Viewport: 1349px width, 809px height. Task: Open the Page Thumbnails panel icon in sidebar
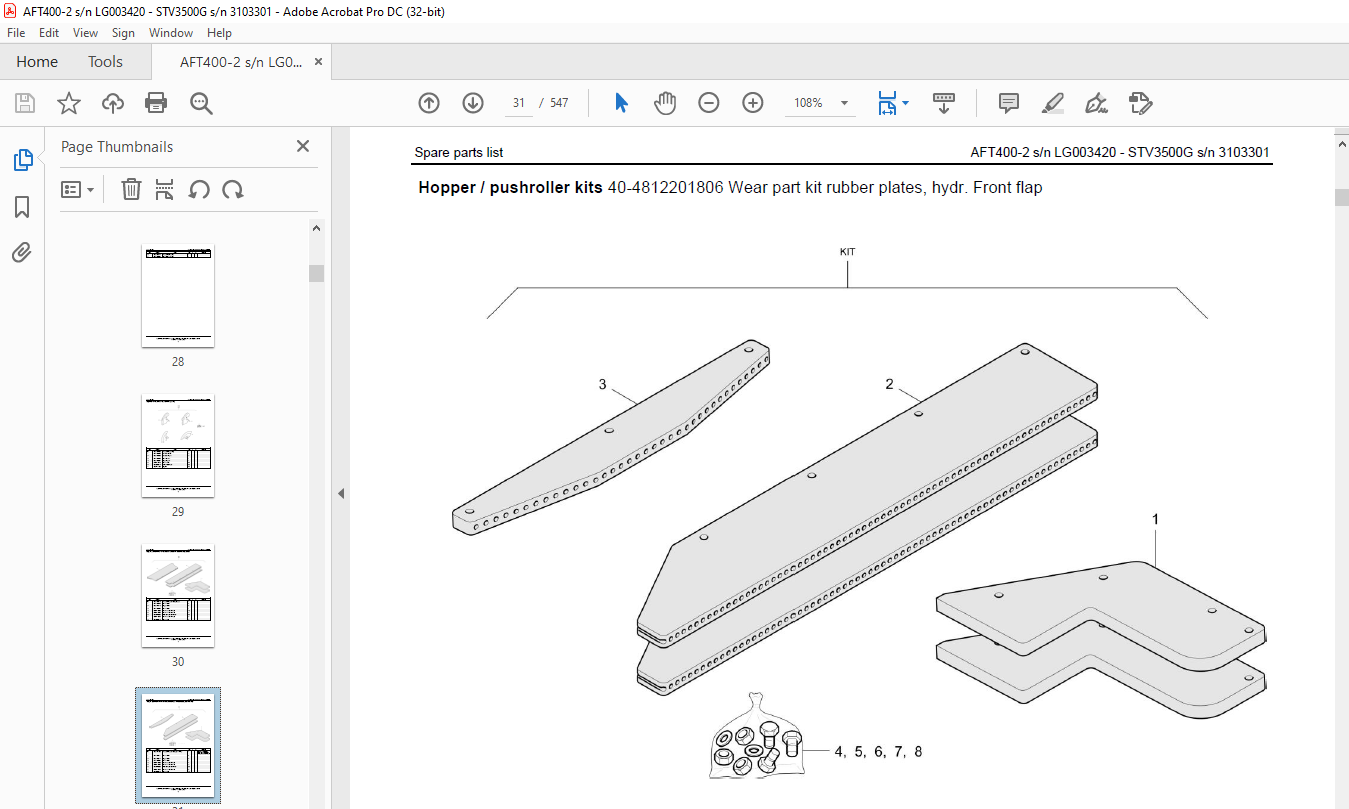[22, 160]
